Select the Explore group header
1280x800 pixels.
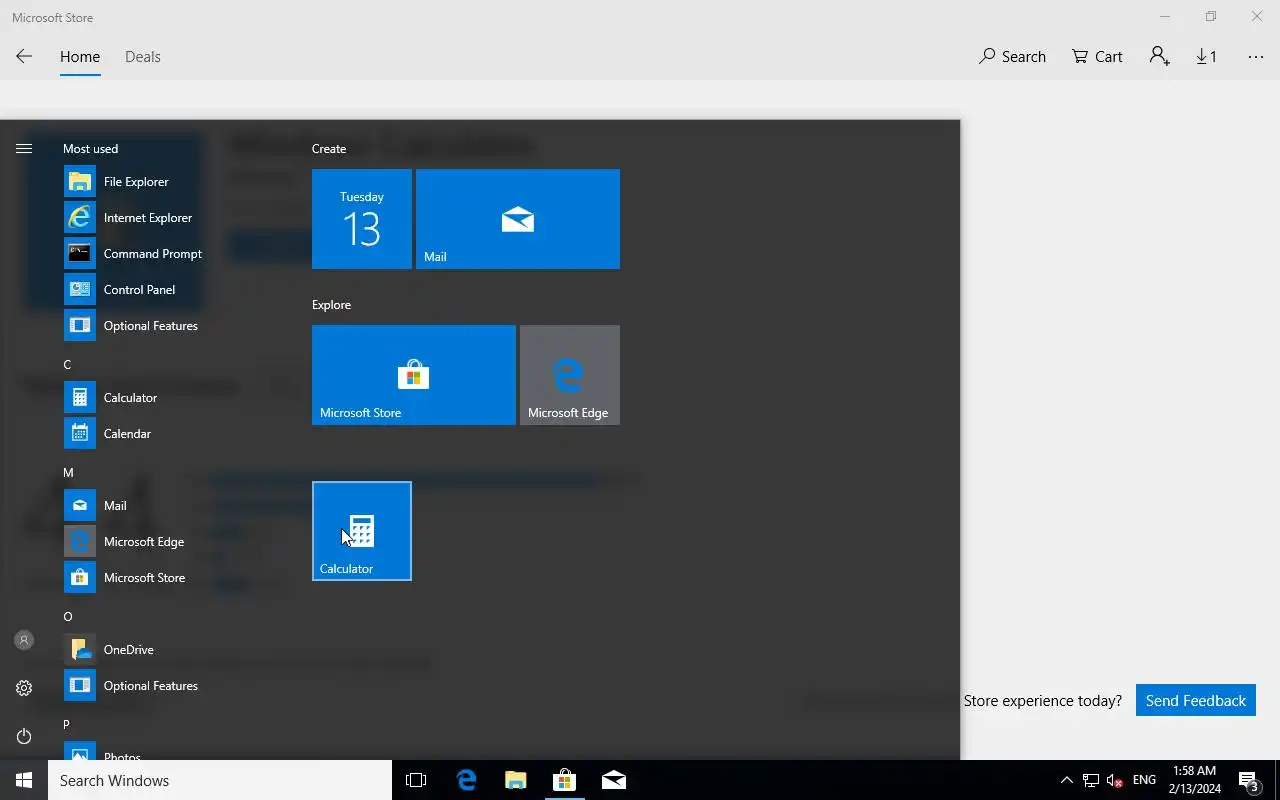(x=331, y=305)
